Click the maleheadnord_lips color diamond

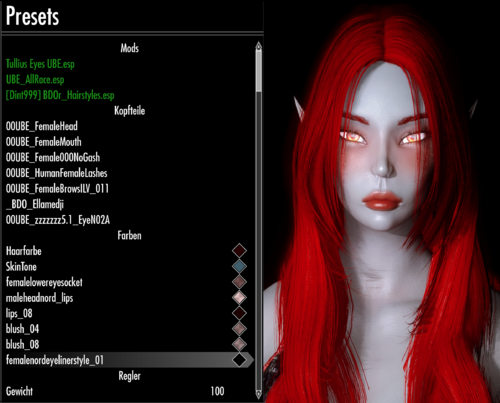tap(239, 298)
